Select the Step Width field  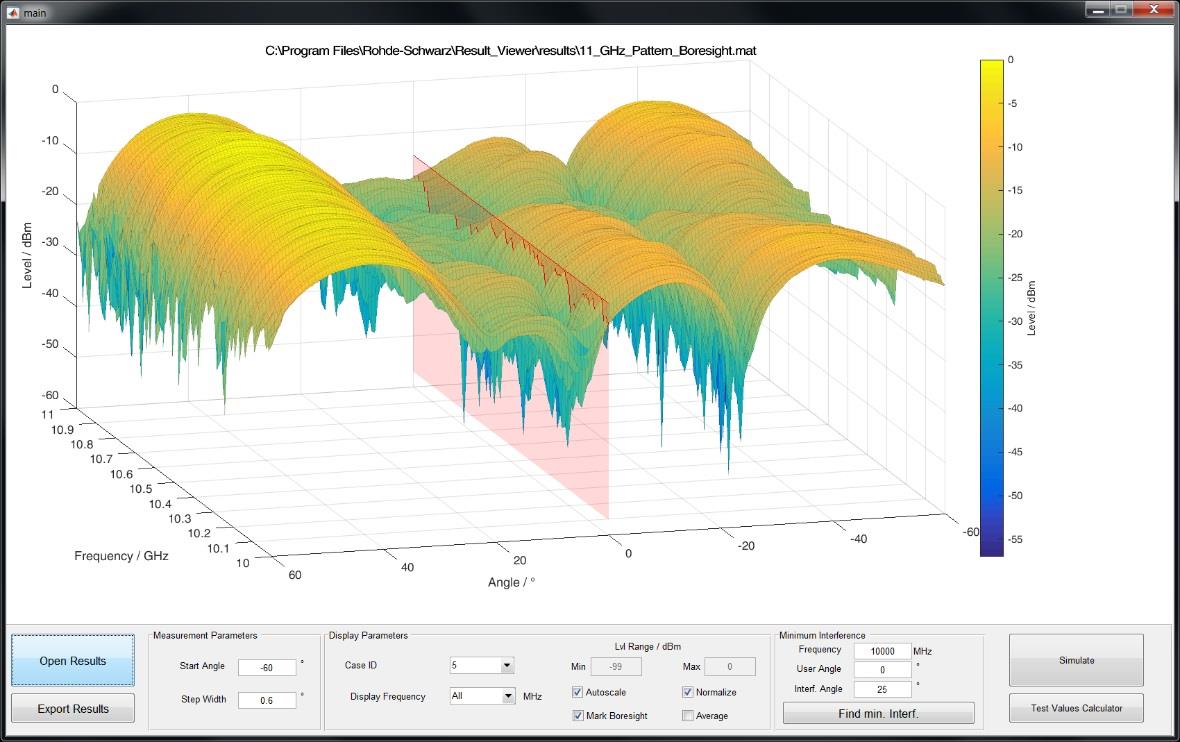[x=267, y=700]
